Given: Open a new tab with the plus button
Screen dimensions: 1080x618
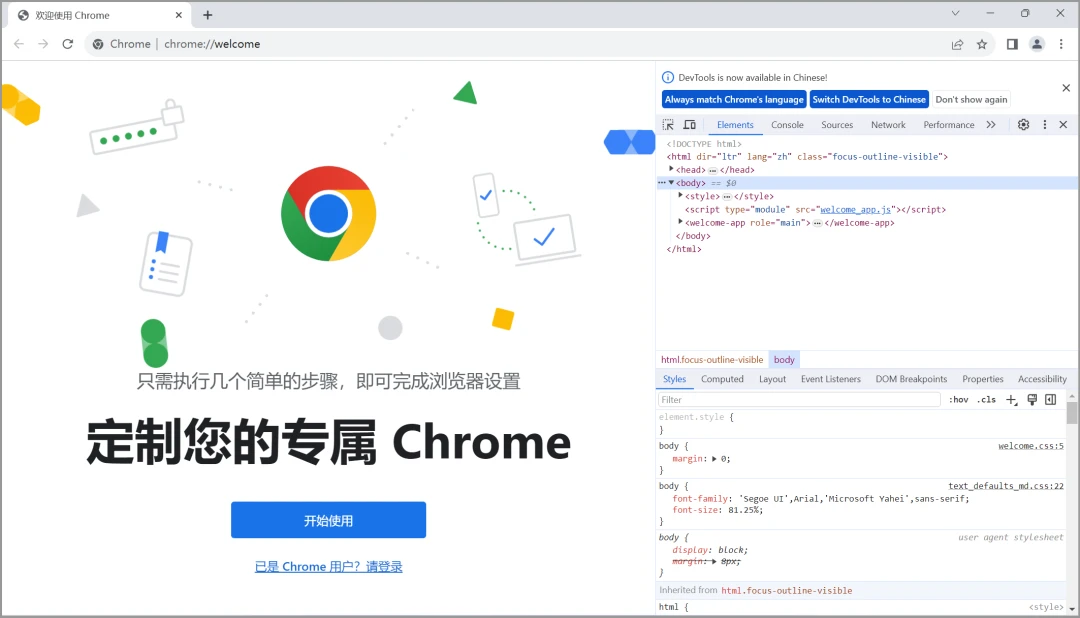Looking at the screenshot, I should point(207,14).
